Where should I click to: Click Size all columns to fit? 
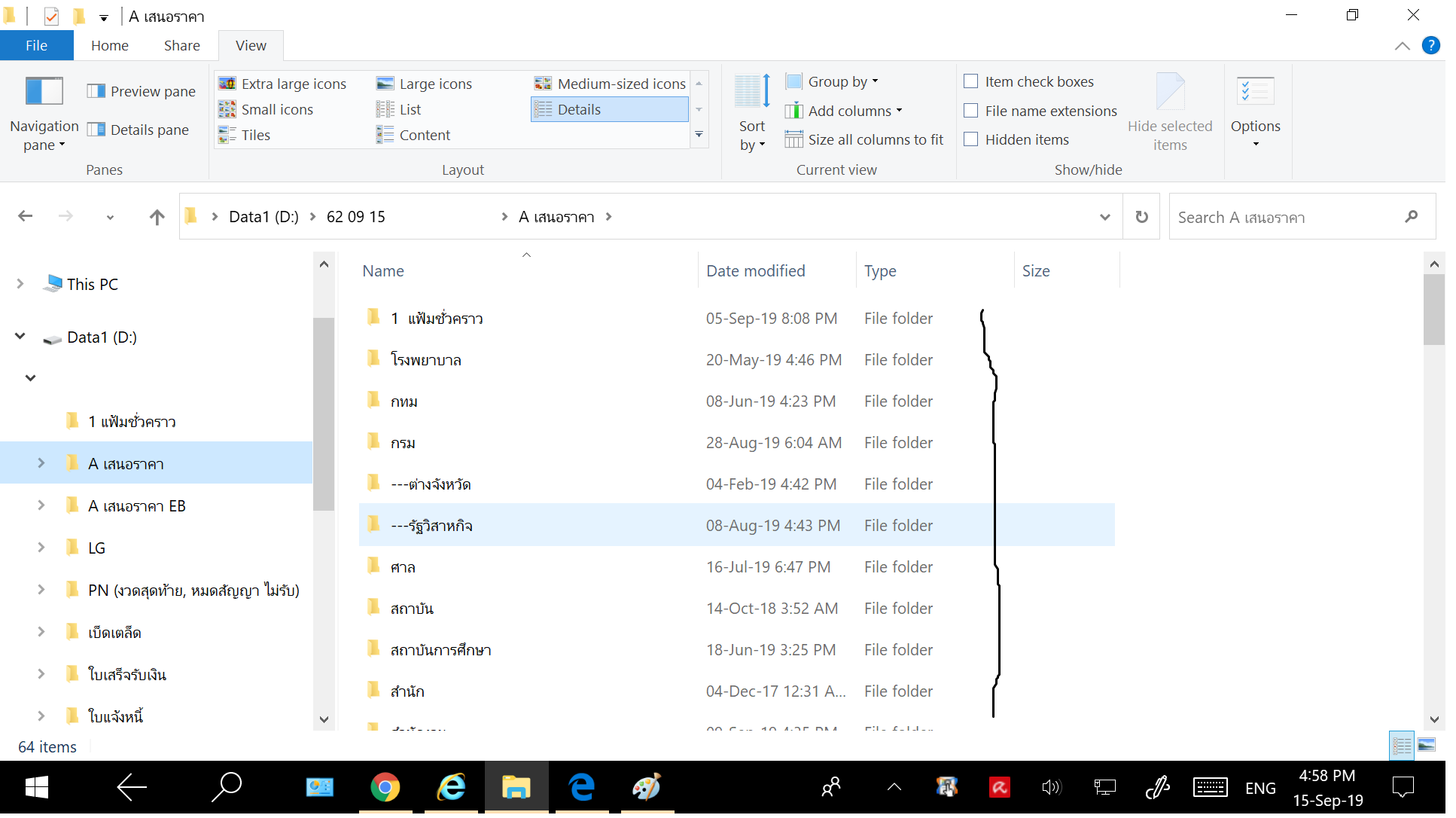tap(864, 139)
